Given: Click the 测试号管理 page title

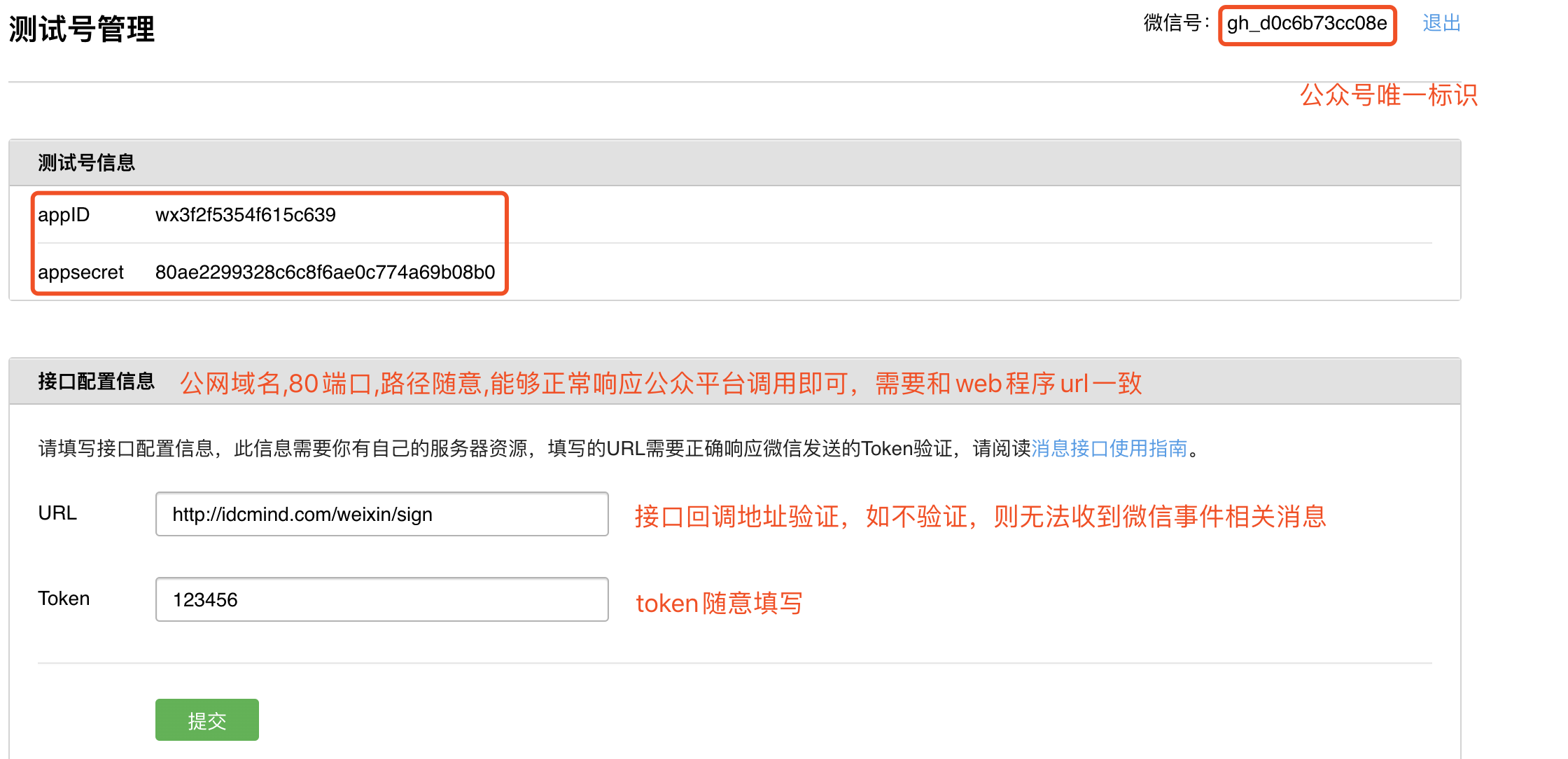Looking at the screenshot, I should [81, 29].
